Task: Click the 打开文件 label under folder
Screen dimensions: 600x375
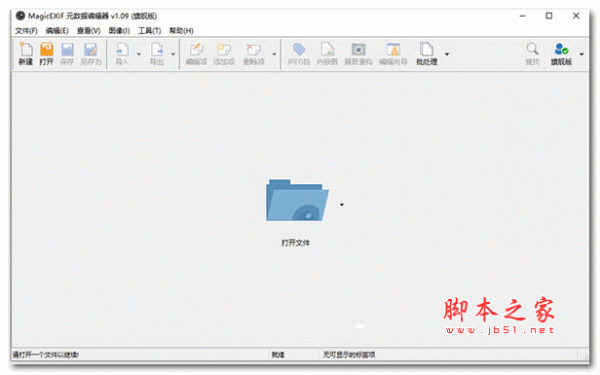Action: pyautogui.click(x=295, y=243)
